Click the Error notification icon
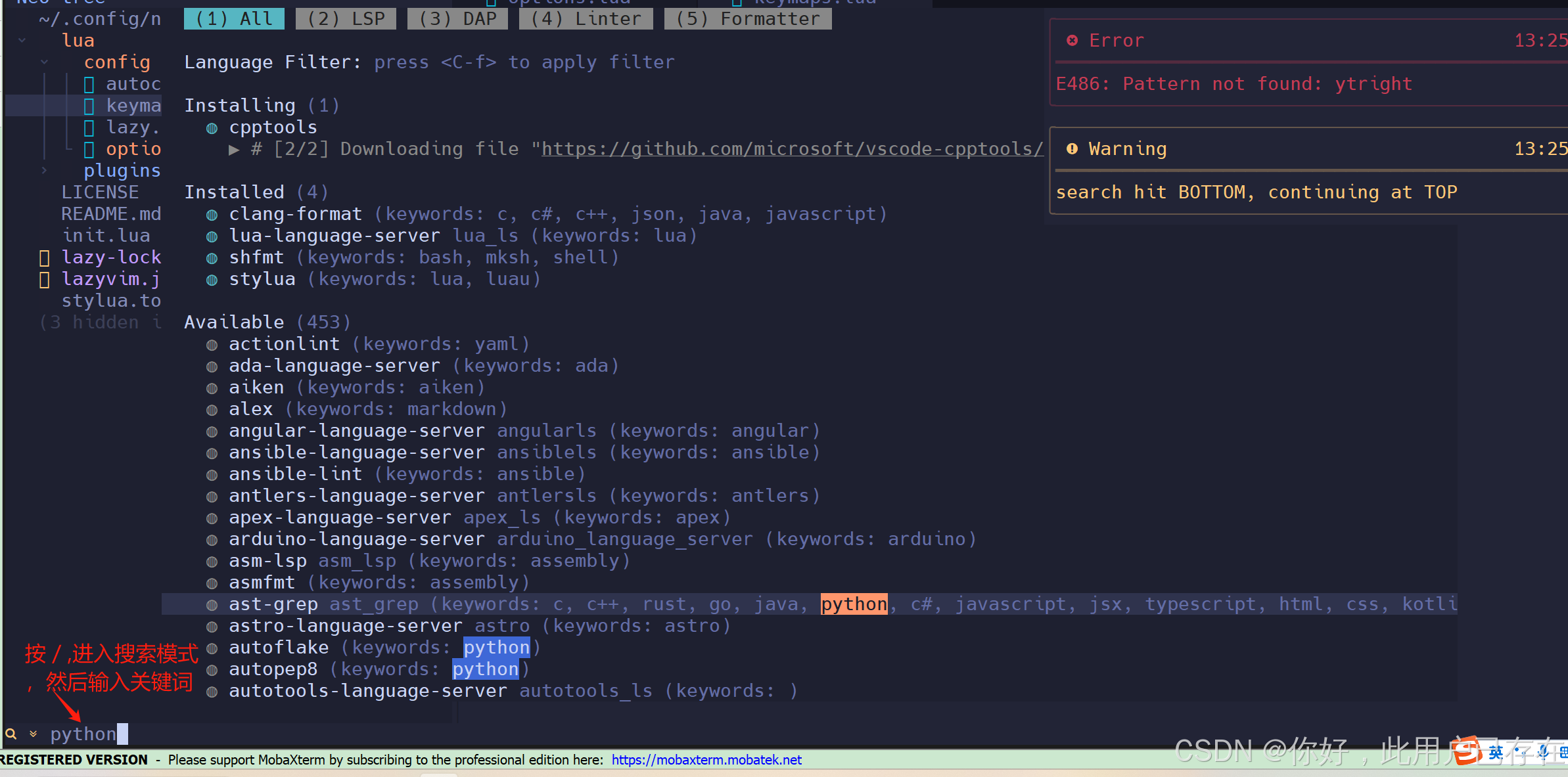1568x777 pixels. pos(1072,41)
